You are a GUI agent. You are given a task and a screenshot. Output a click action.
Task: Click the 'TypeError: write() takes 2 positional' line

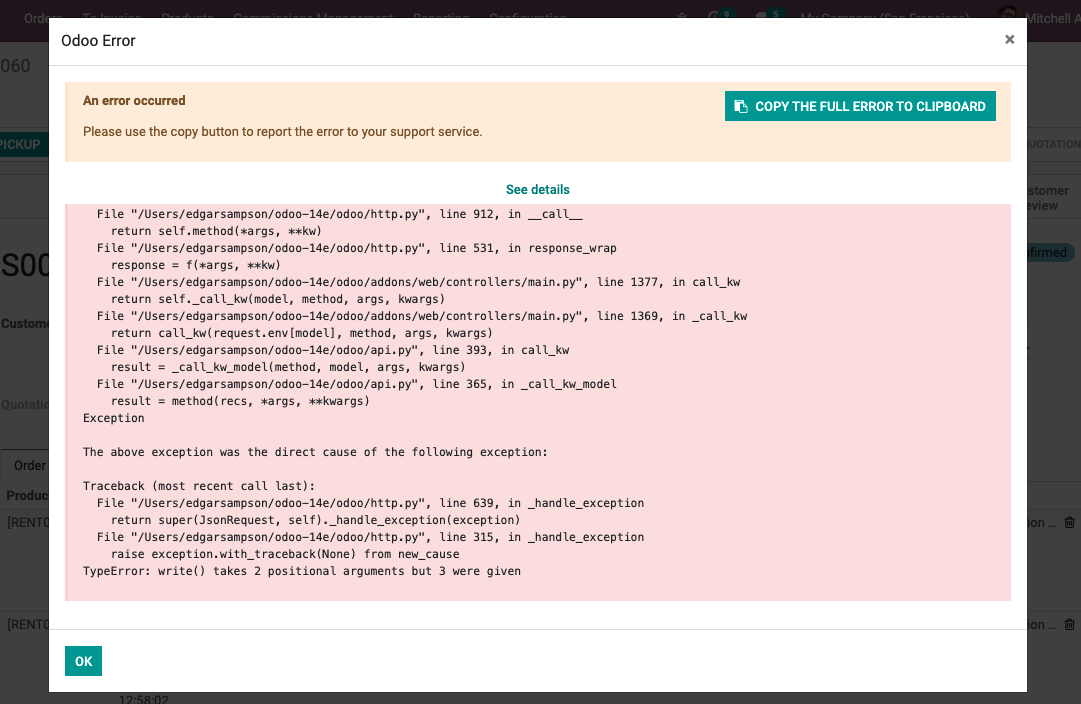tap(302, 571)
